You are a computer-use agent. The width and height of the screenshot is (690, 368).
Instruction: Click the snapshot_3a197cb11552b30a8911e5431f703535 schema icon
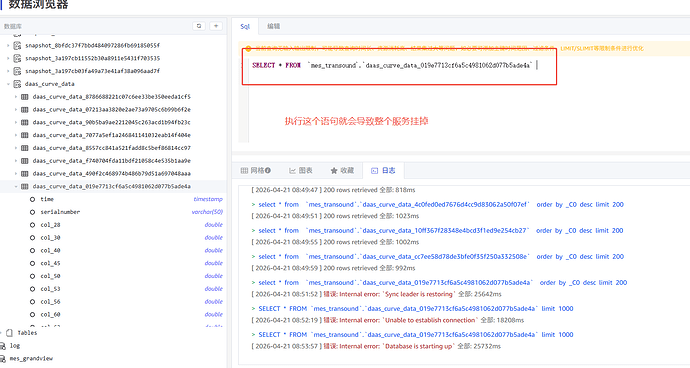point(17,58)
